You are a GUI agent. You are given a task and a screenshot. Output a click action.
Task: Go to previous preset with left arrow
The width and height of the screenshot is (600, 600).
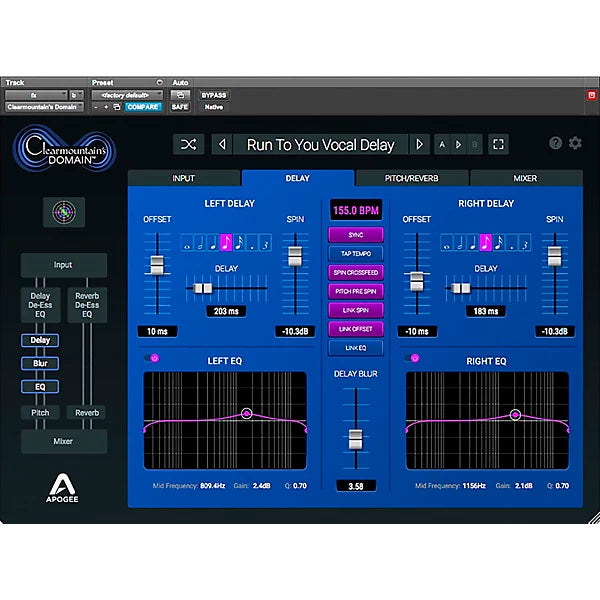(222, 145)
